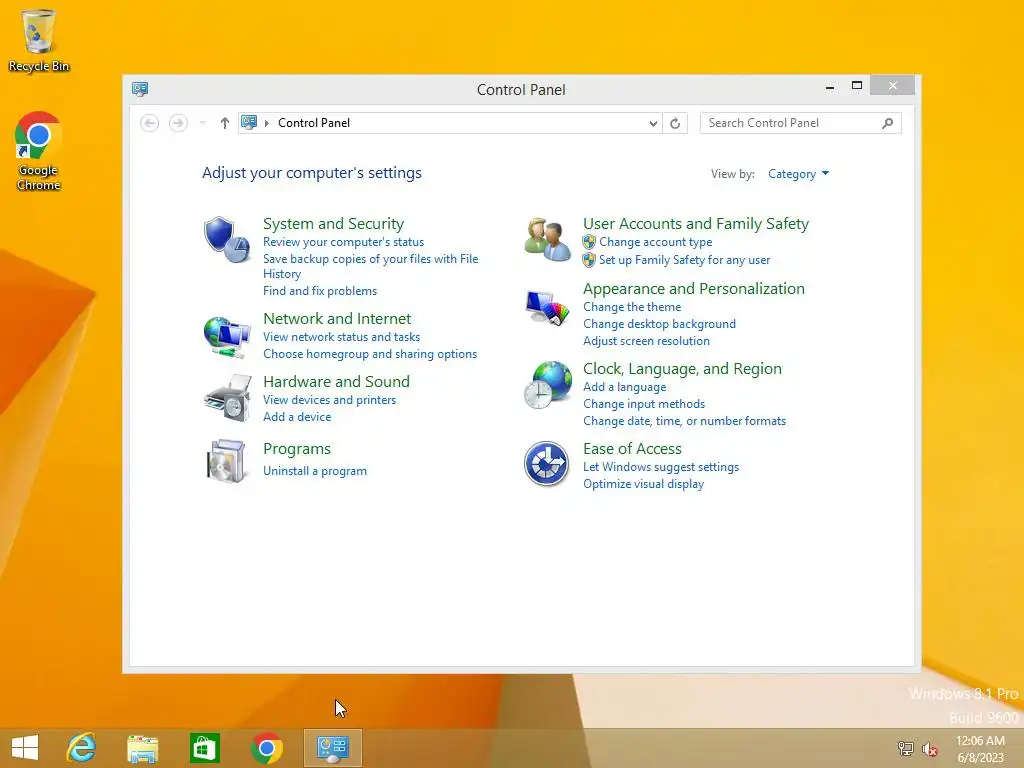Open User Accounts and Family Safety heading
This screenshot has height=768, width=1024.
point(696,223)
